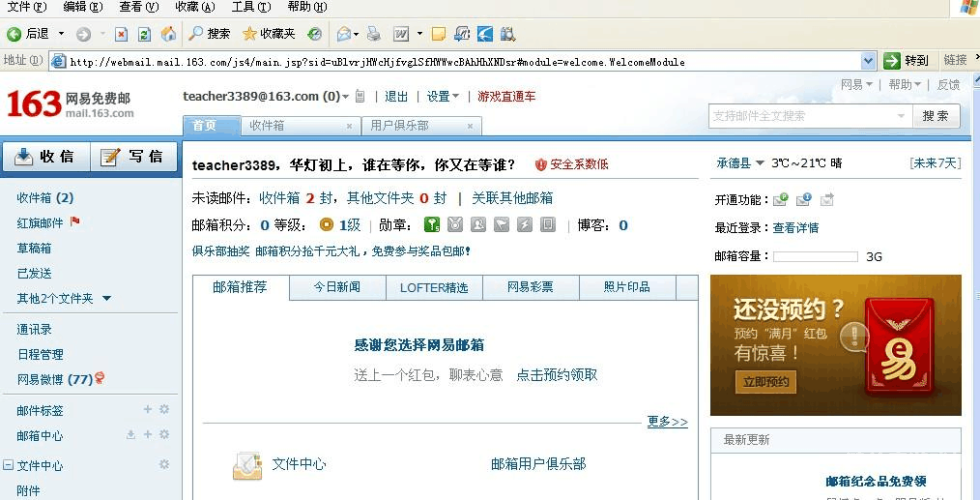Select the 今日新闻 tab
The image size is (980, 500).
click(337, 287)
